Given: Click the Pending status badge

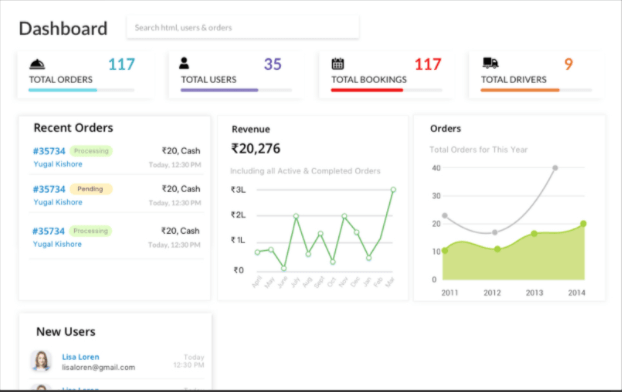Looking at the screenshot, I should tap(91, 189).
